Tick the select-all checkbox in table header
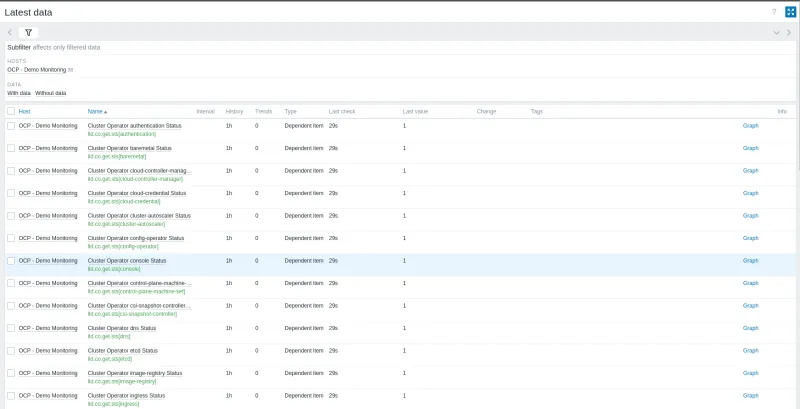The height and width of the screenshot is (409, 800). [11, 111]
